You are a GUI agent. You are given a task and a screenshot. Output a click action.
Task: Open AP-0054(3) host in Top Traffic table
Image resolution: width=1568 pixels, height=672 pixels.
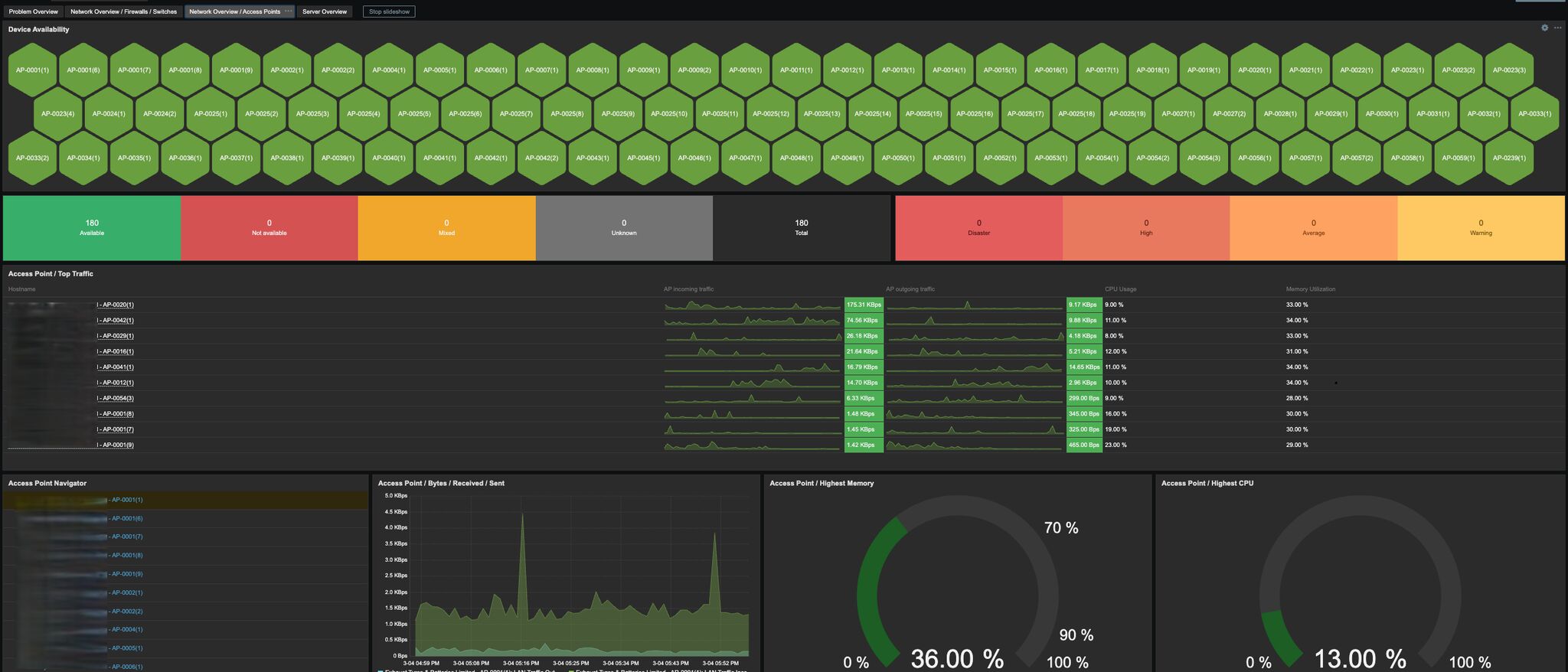coord(117,398)
